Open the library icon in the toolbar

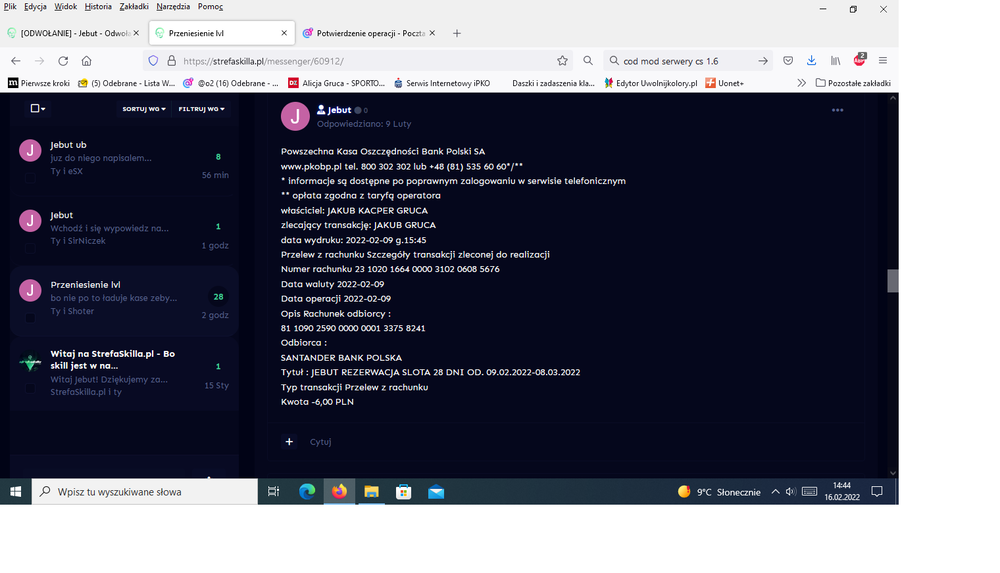tap(835, 61)
